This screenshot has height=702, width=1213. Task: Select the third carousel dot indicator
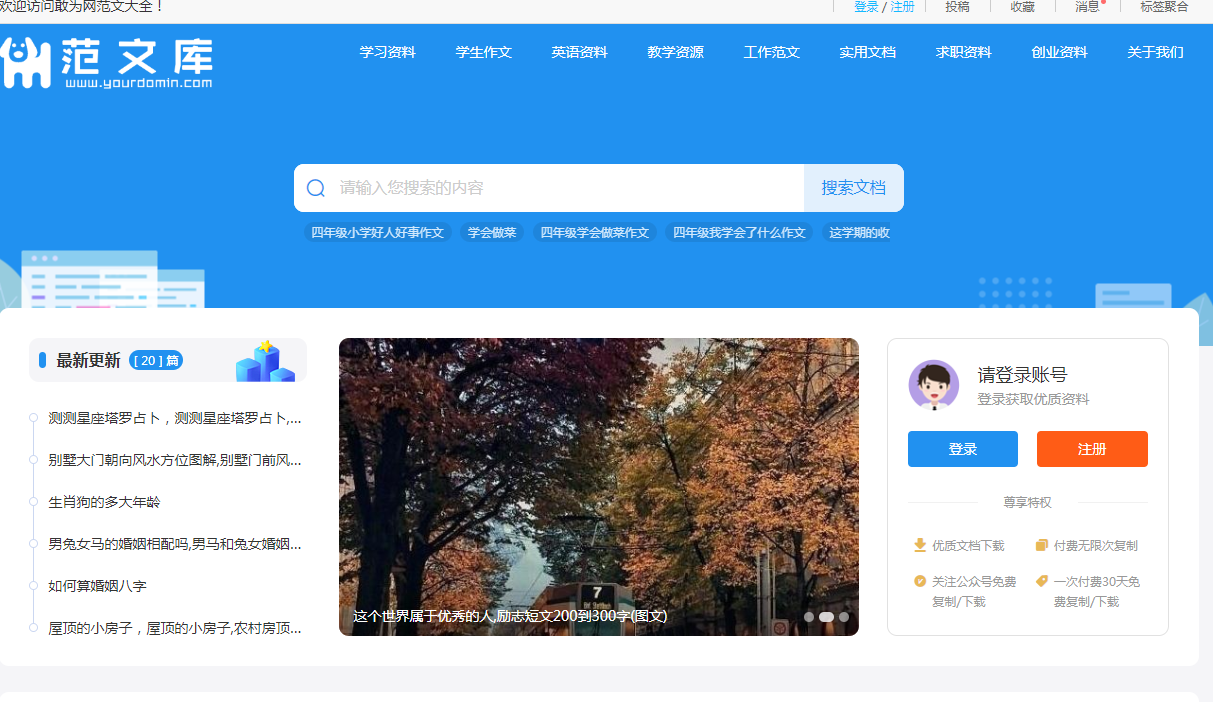coord(844,617)
